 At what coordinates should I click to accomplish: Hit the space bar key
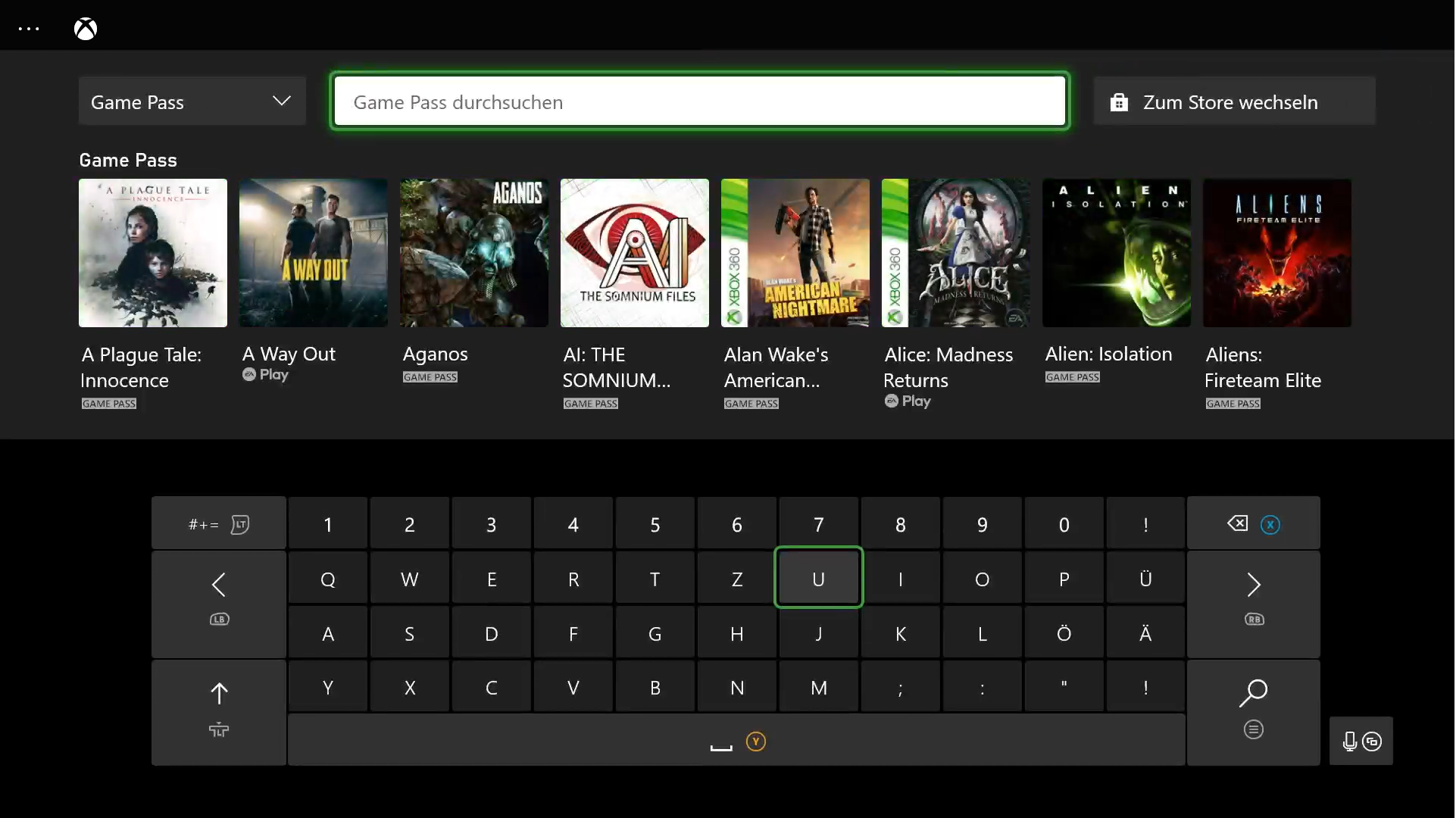(736, 741)
